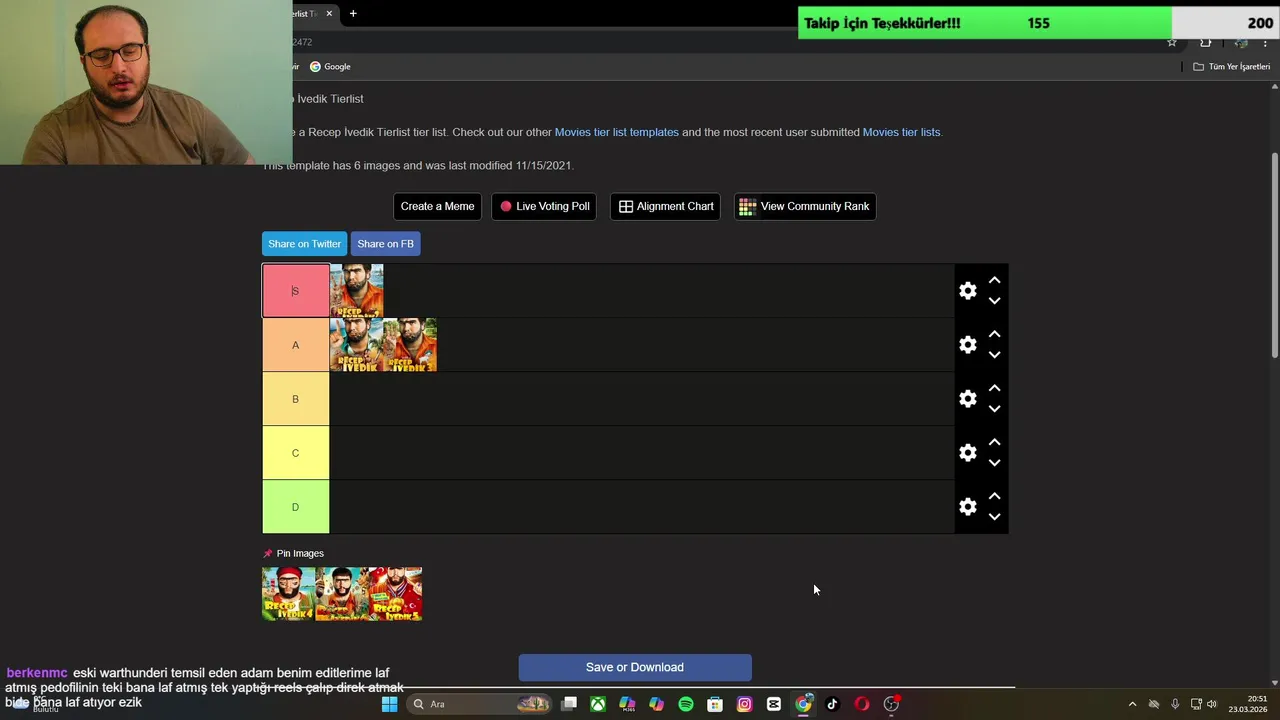Move tier A row up with arrow
The width and height of the screenshot is (1280, 720).
pyautogui.click(x=994, y=335)
